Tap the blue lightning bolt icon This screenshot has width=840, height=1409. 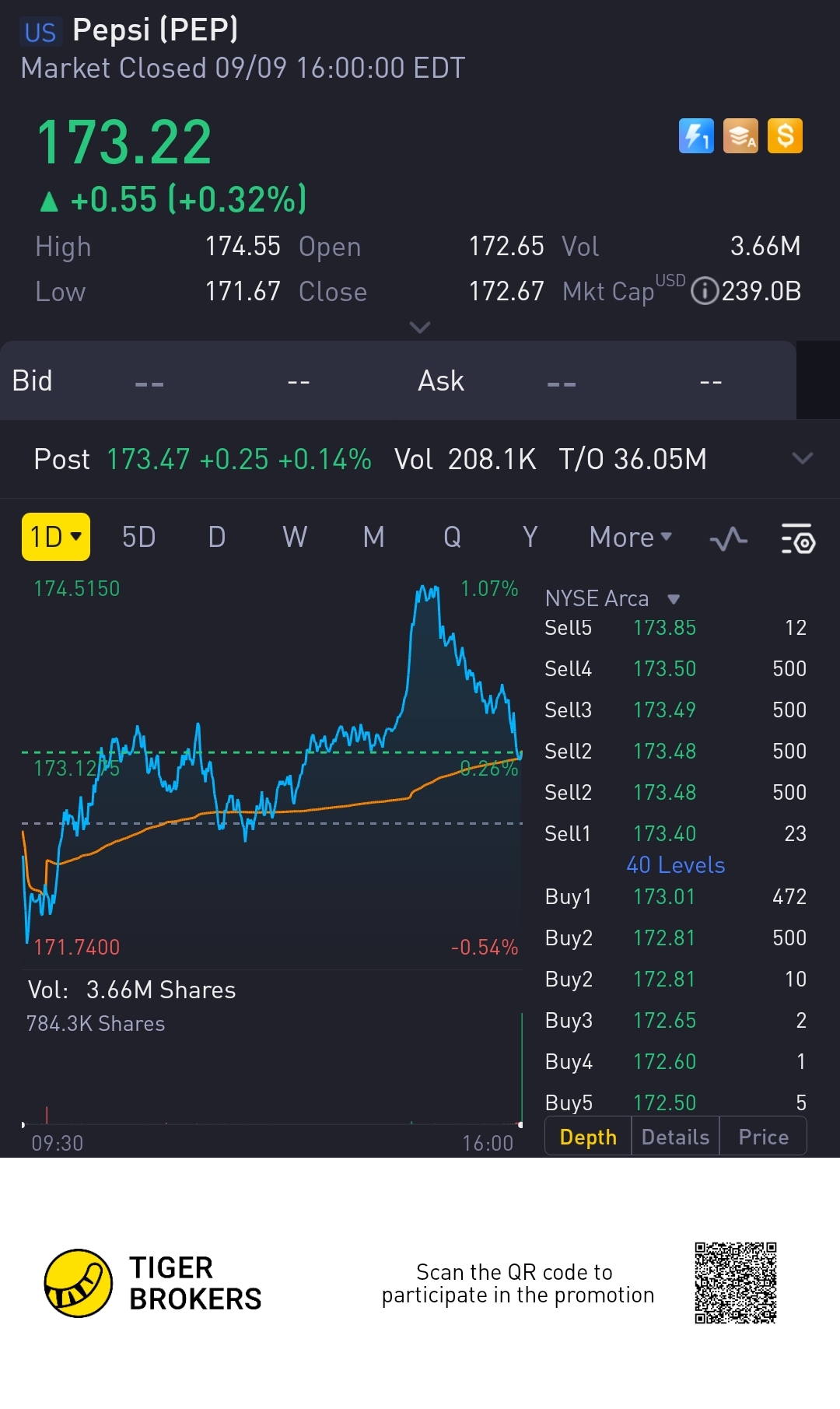coord(696,136)
